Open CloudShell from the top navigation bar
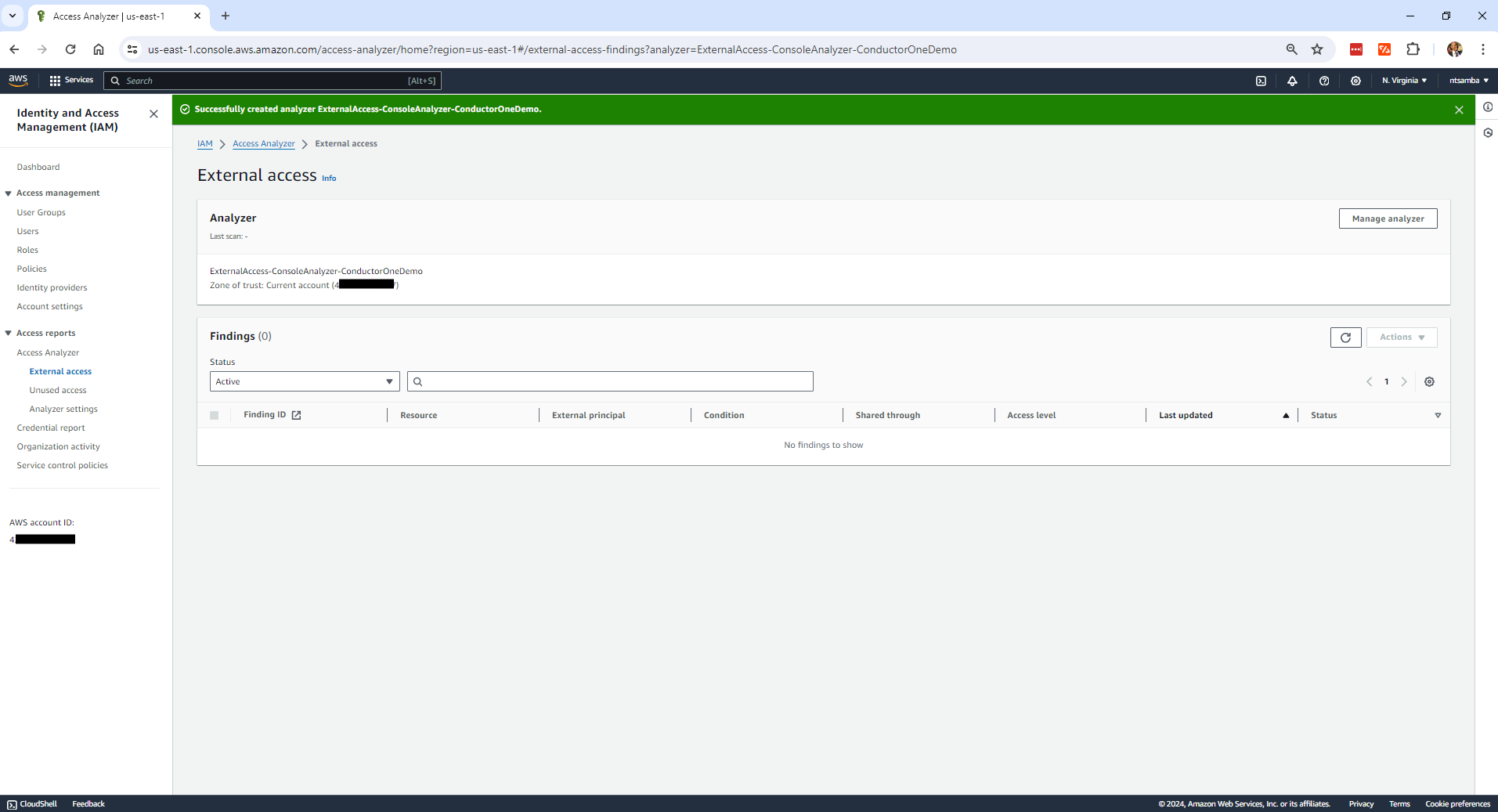This screenshot has width=1498, height=812. (x=1261, y=80)
